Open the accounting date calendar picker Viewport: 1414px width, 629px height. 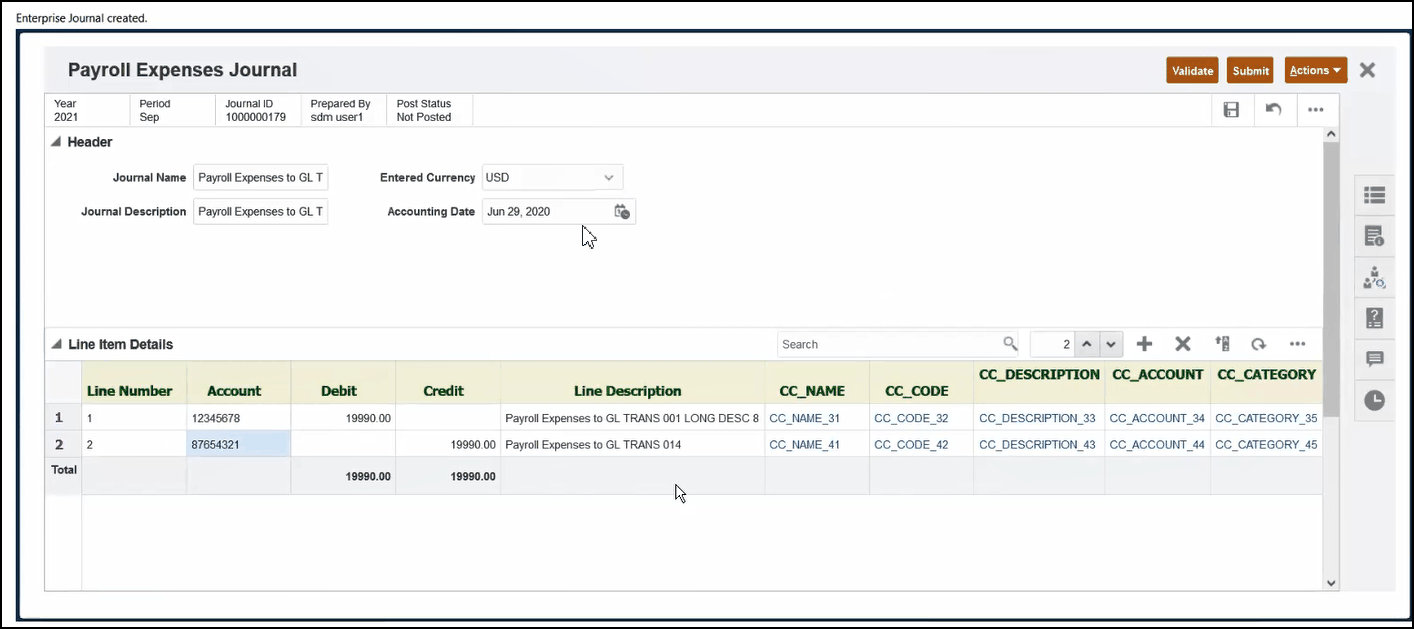point(621,212)
